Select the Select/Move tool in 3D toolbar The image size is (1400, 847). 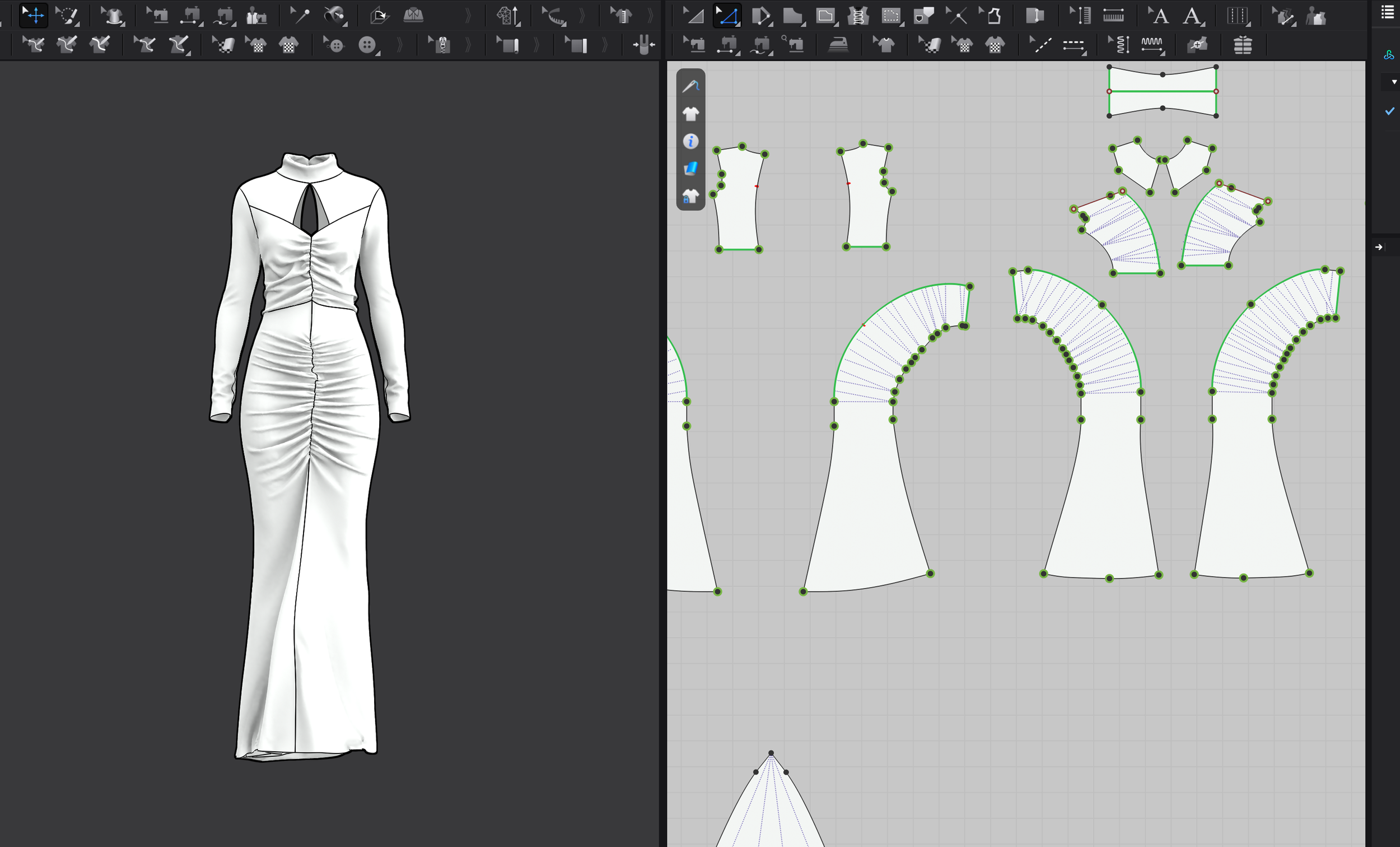tap(33, 15)
